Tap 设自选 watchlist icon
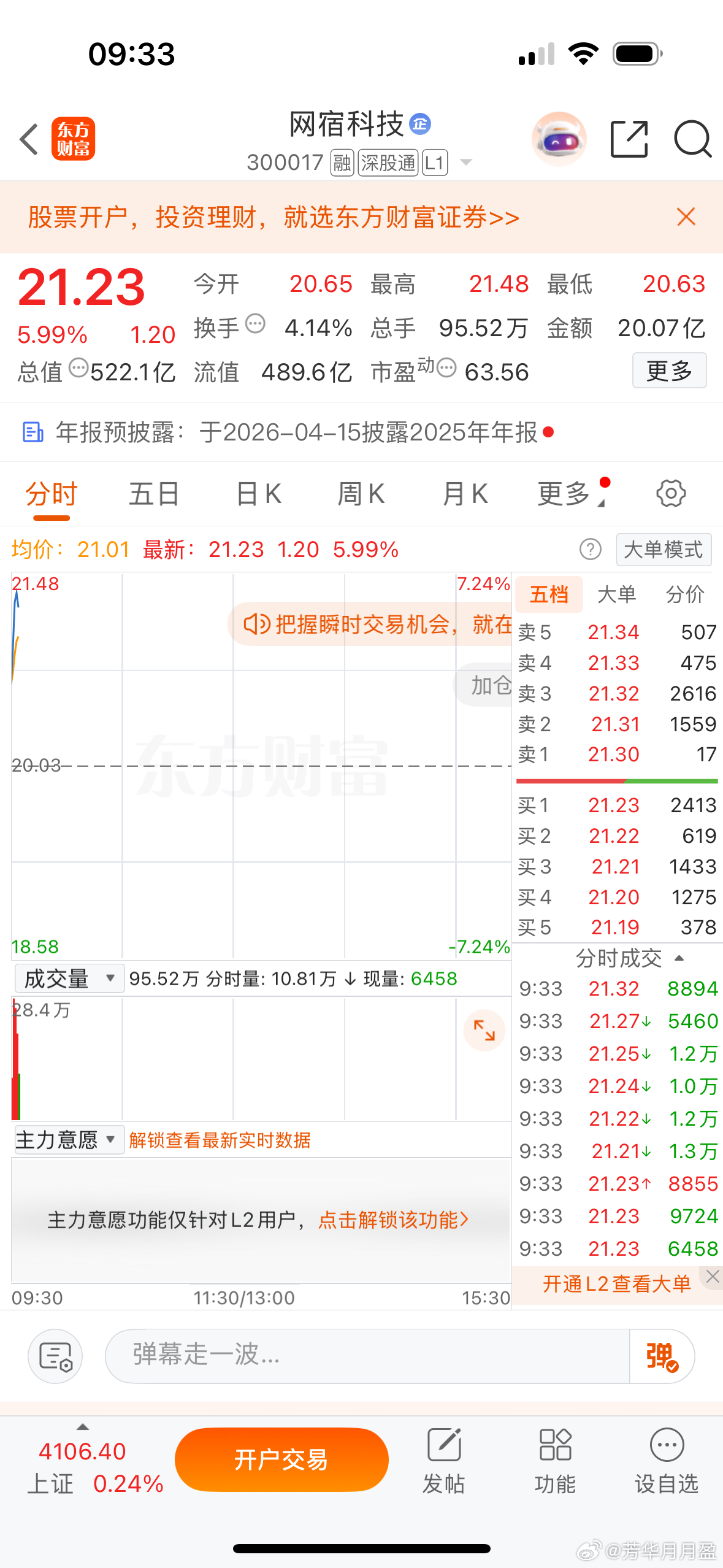Image resolution: width=723 pixels, height=1568 pixels. pos(667,1461)
